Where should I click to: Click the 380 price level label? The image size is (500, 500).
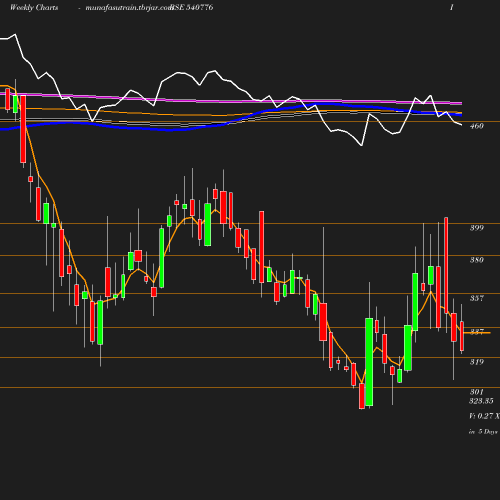[476, 260]
